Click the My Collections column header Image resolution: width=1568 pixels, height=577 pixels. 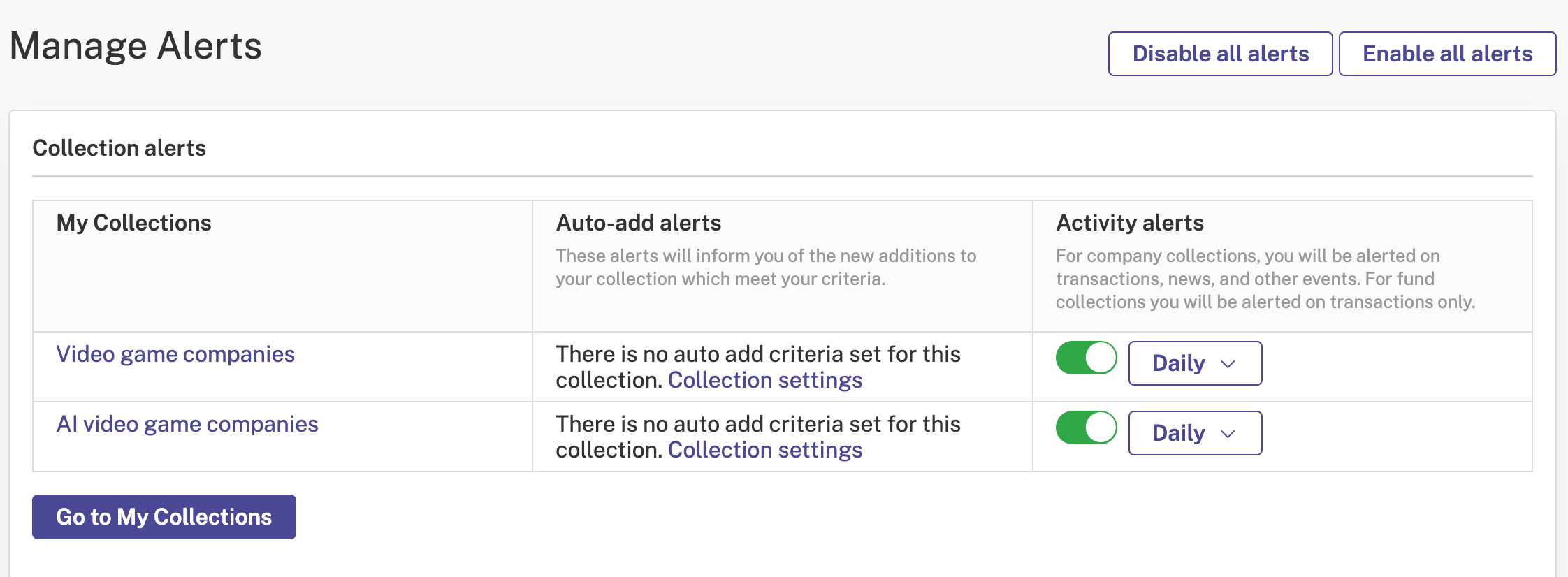(134, 223)
